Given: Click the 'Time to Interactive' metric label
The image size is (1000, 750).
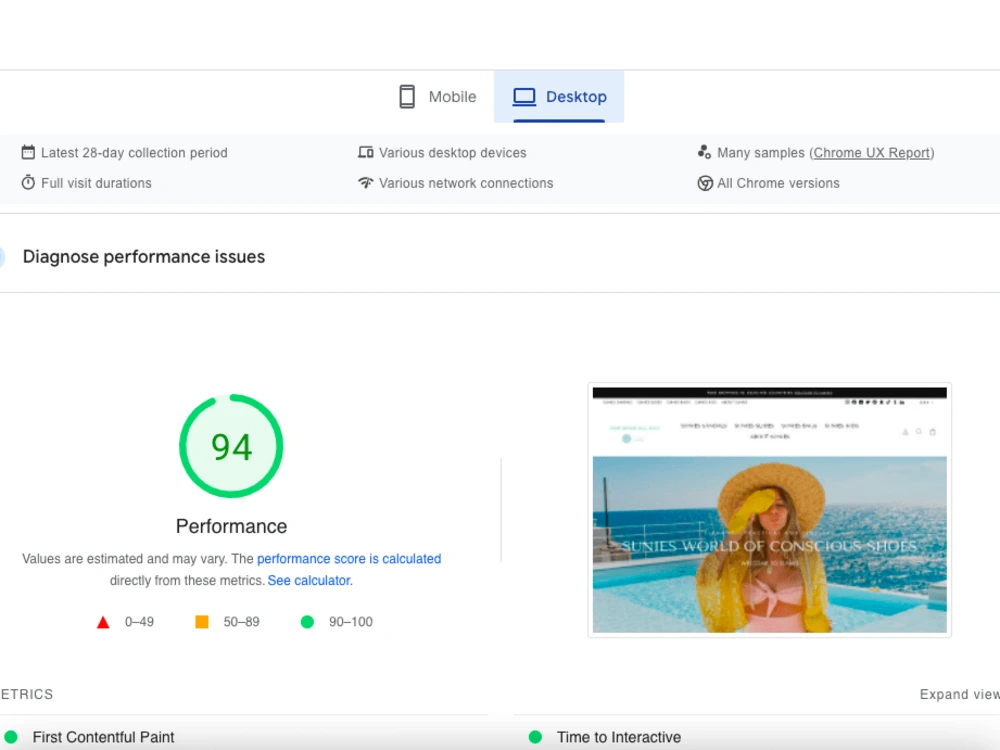Looking at the screenshot, I should pyautogui.click(x=619, y=737).
